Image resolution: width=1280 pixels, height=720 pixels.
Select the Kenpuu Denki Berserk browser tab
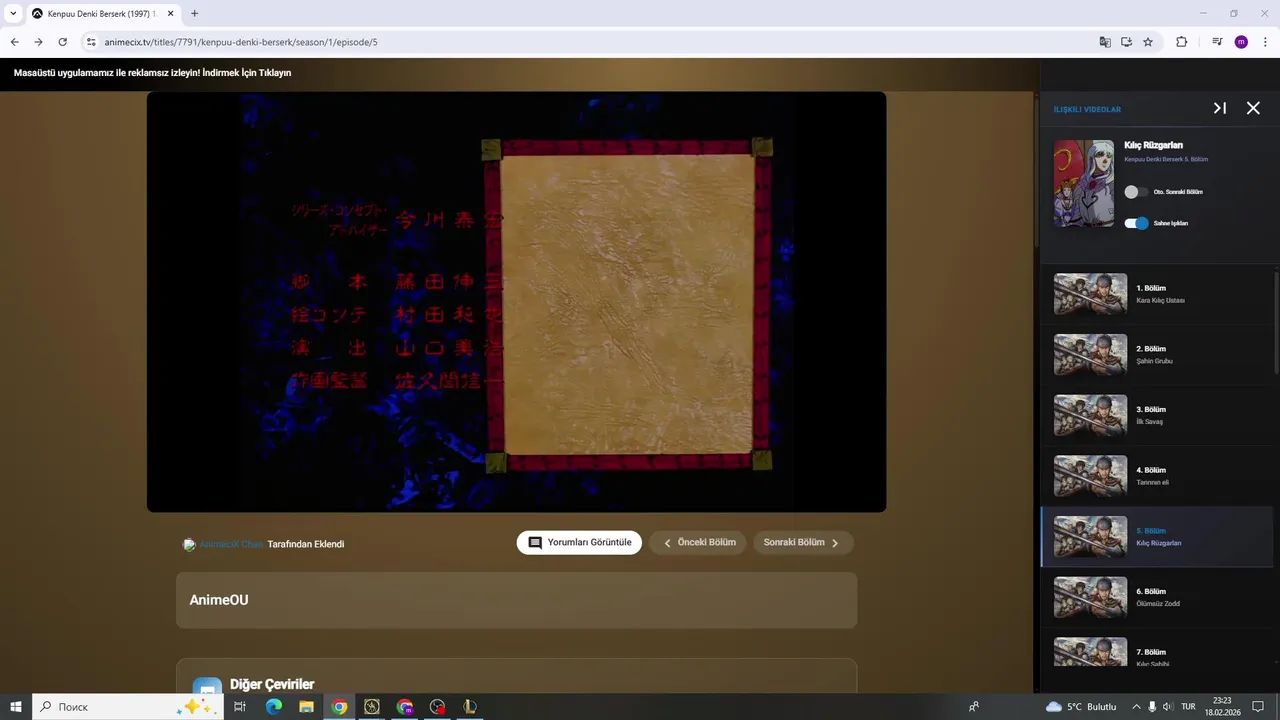104,14
